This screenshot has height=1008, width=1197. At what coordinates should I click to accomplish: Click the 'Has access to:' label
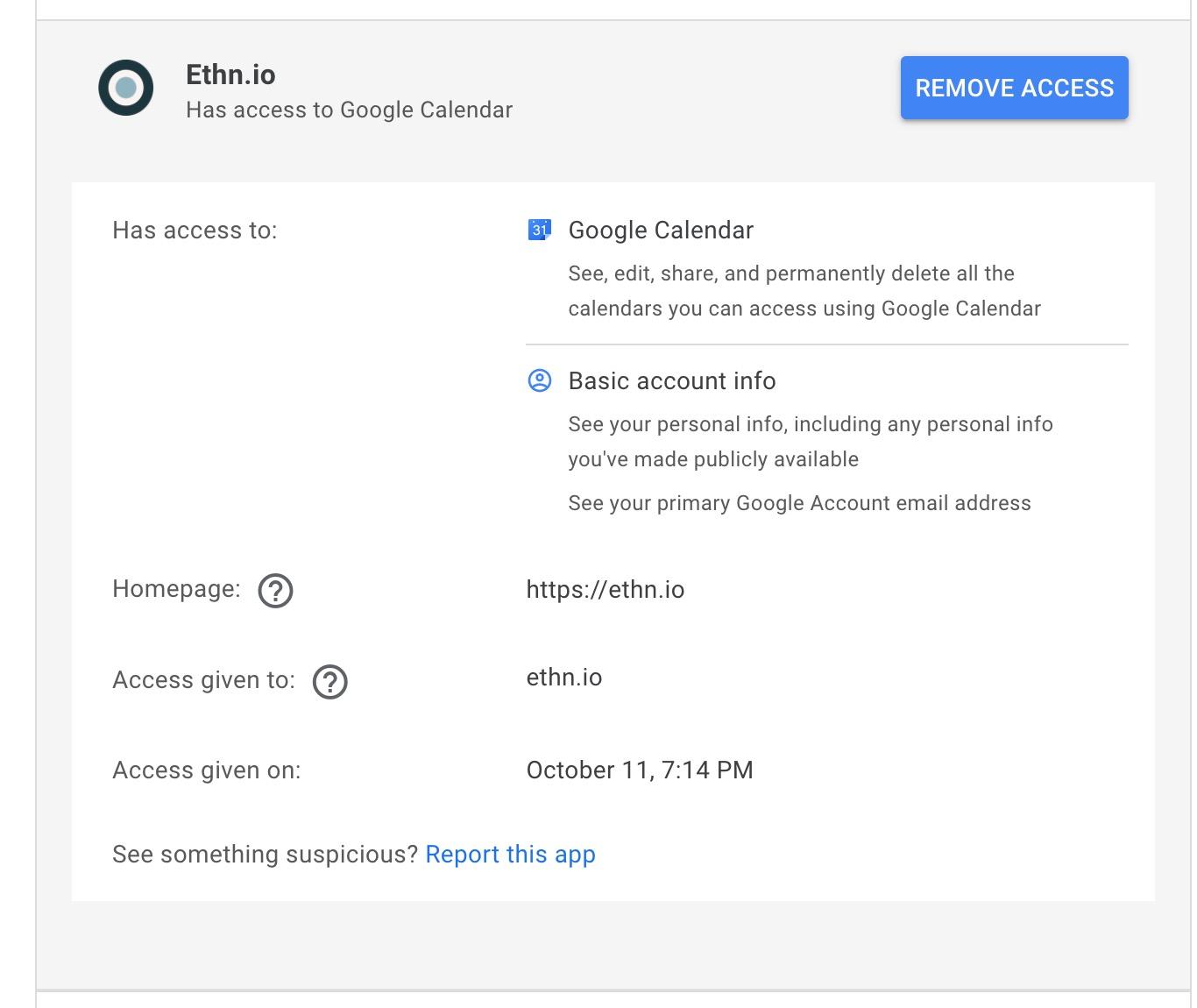[195, 230]
